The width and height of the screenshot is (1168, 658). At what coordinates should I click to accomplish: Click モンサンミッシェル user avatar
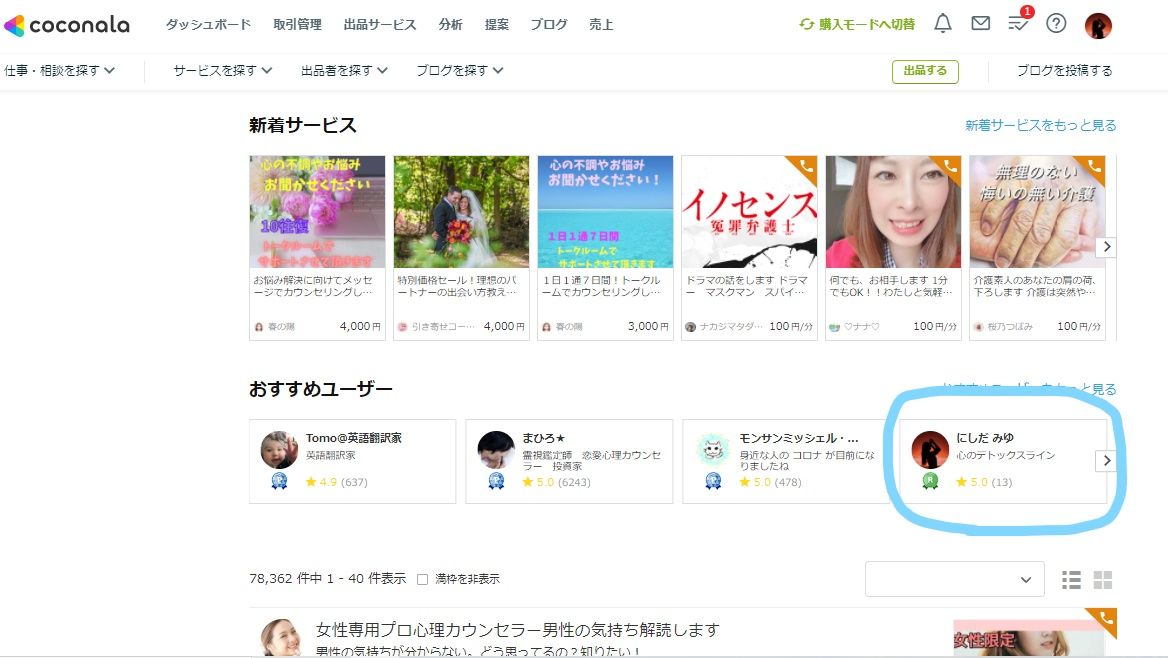(x=713, y=449)
